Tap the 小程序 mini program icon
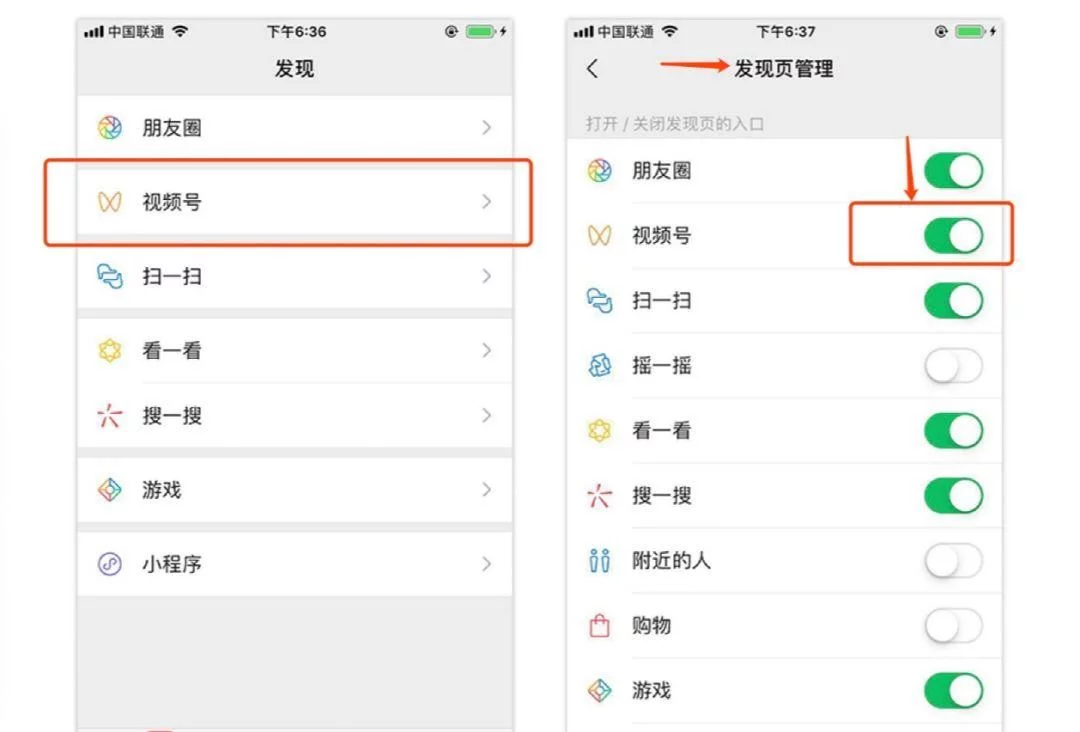1080x732 pixels. [110, 564]
